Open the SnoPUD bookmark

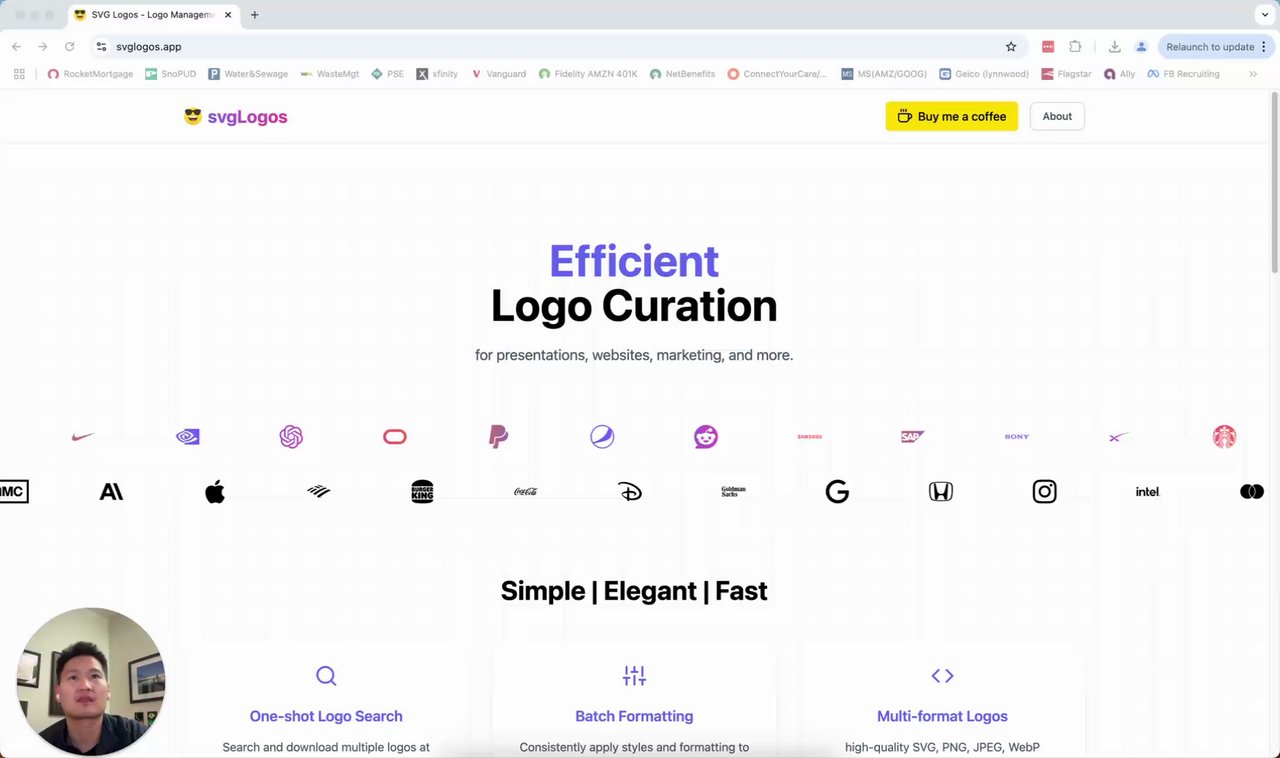(x=170, y=74)
